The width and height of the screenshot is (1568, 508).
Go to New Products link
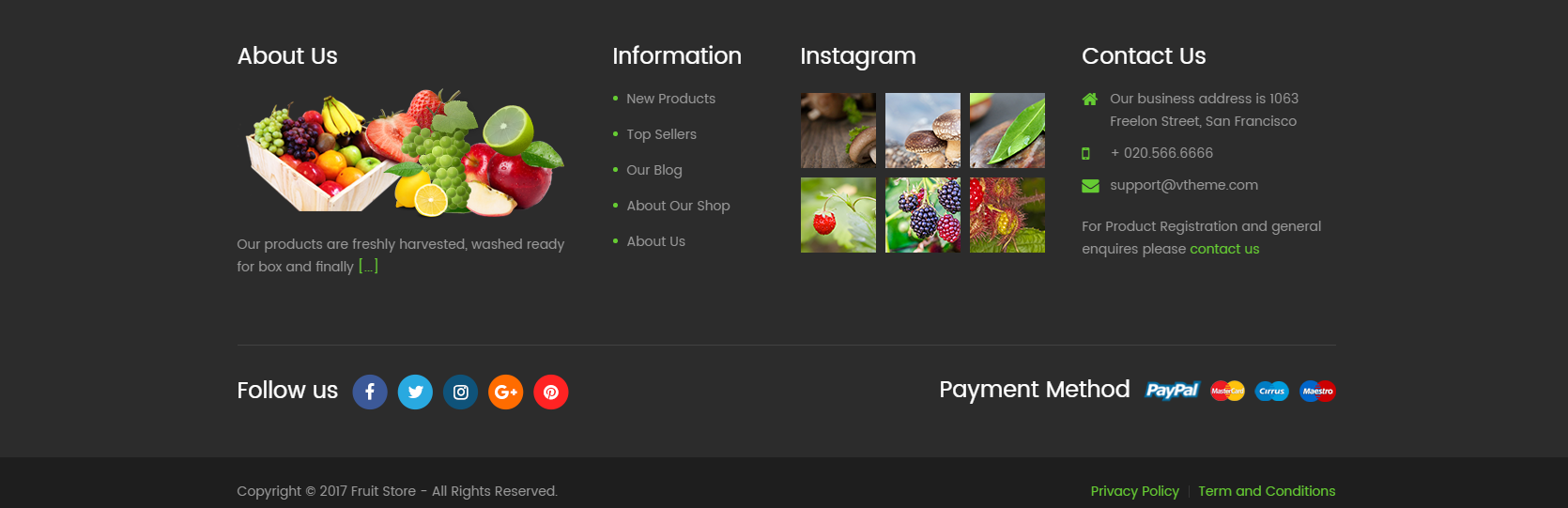click(x=670, y=99)
